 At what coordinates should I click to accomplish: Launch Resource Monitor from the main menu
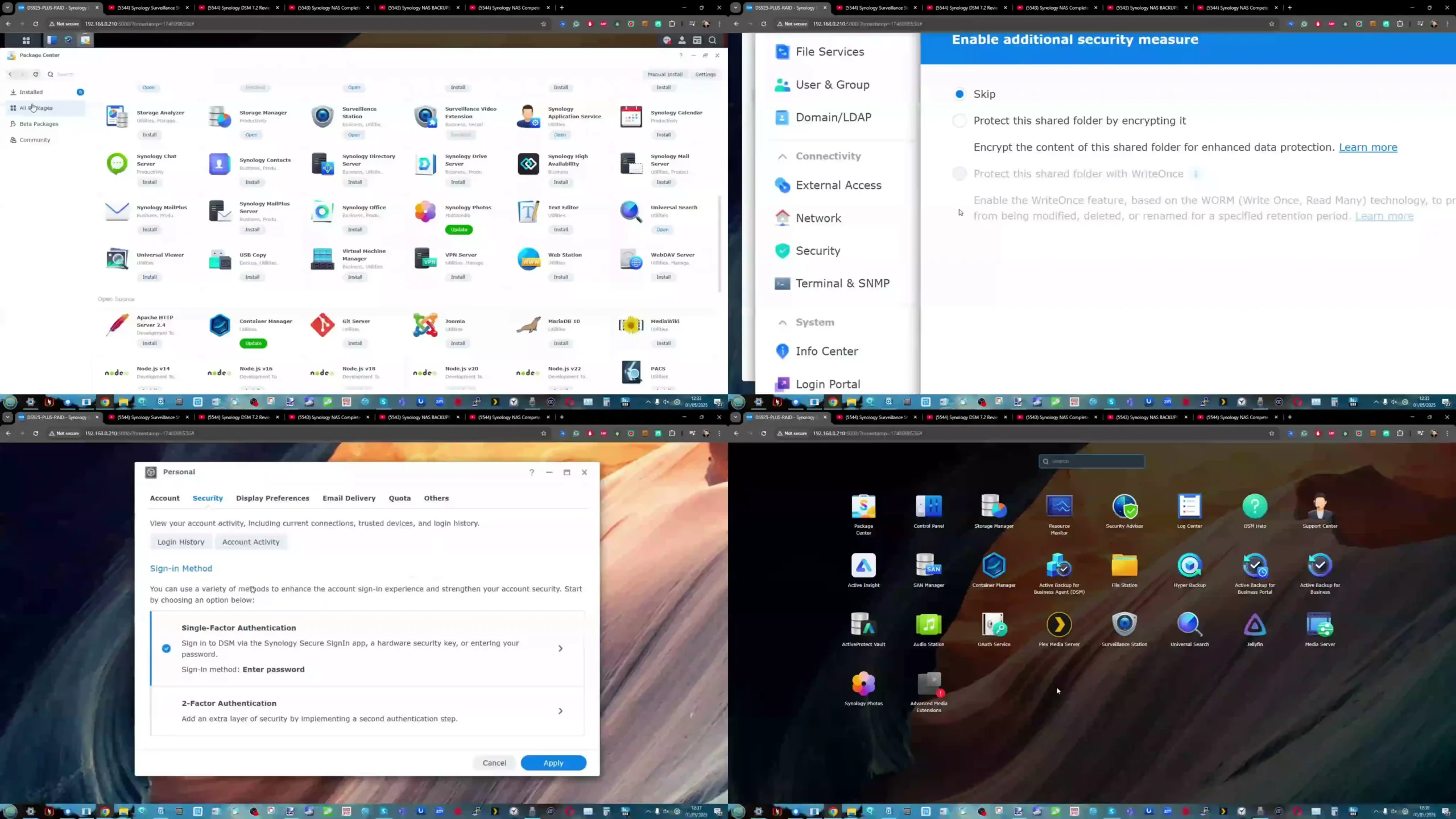(x=1059, y=514)
